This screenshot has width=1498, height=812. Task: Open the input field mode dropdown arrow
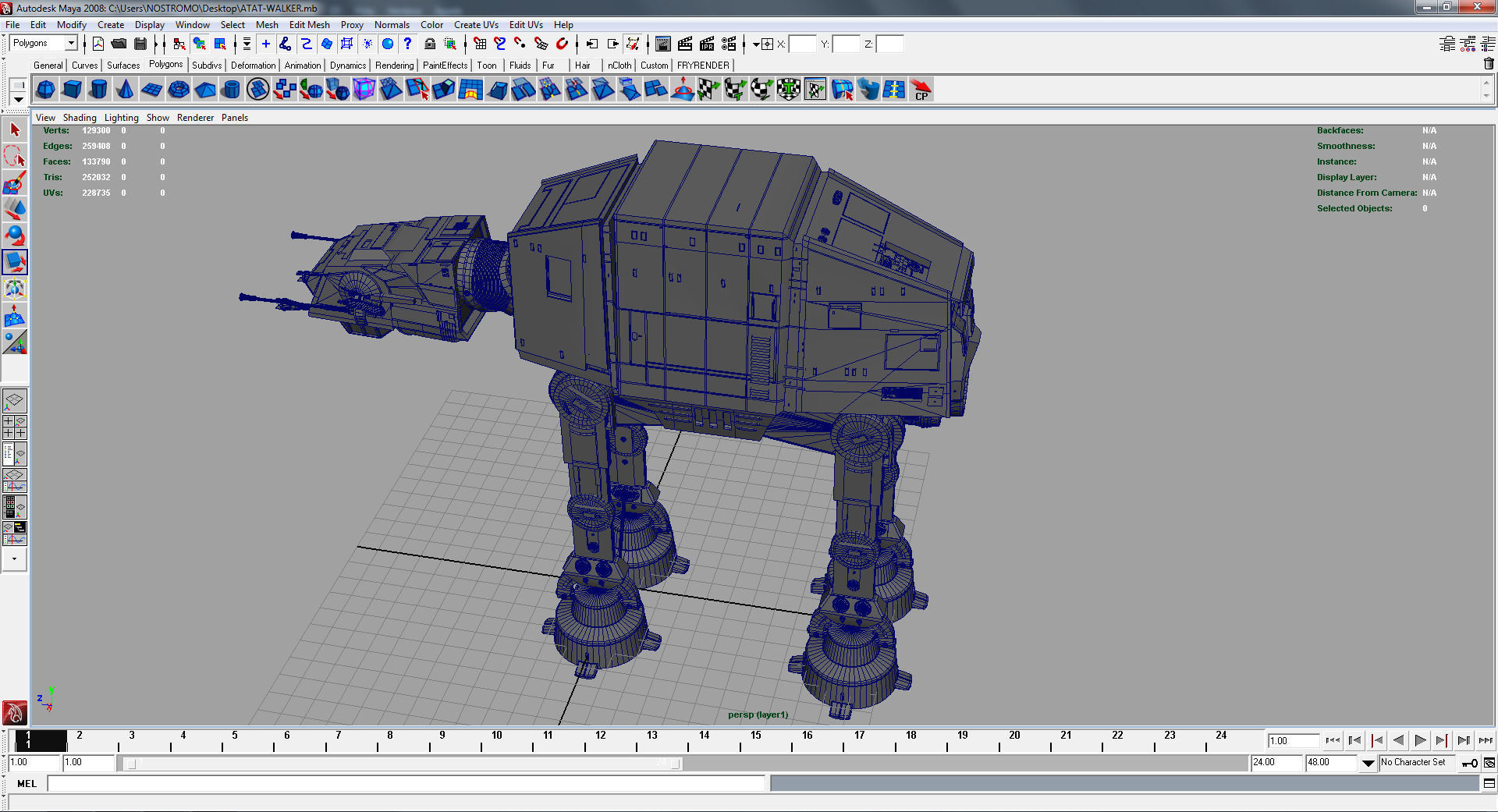tap(756, 44)
